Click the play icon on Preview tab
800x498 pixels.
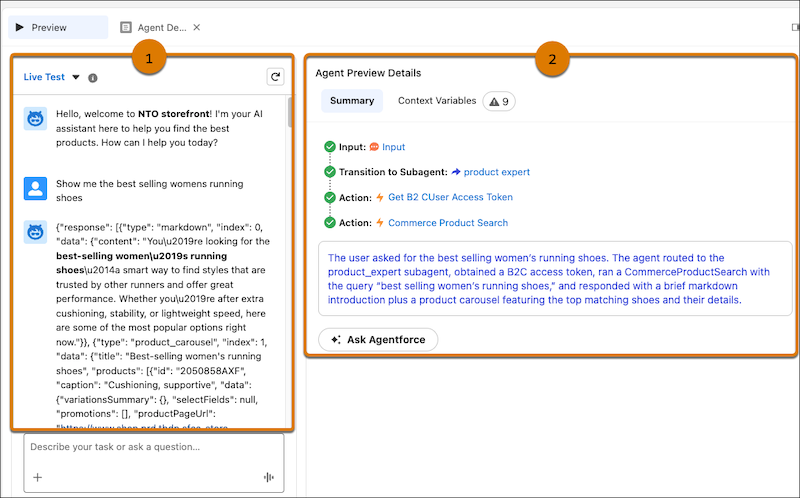20,27
